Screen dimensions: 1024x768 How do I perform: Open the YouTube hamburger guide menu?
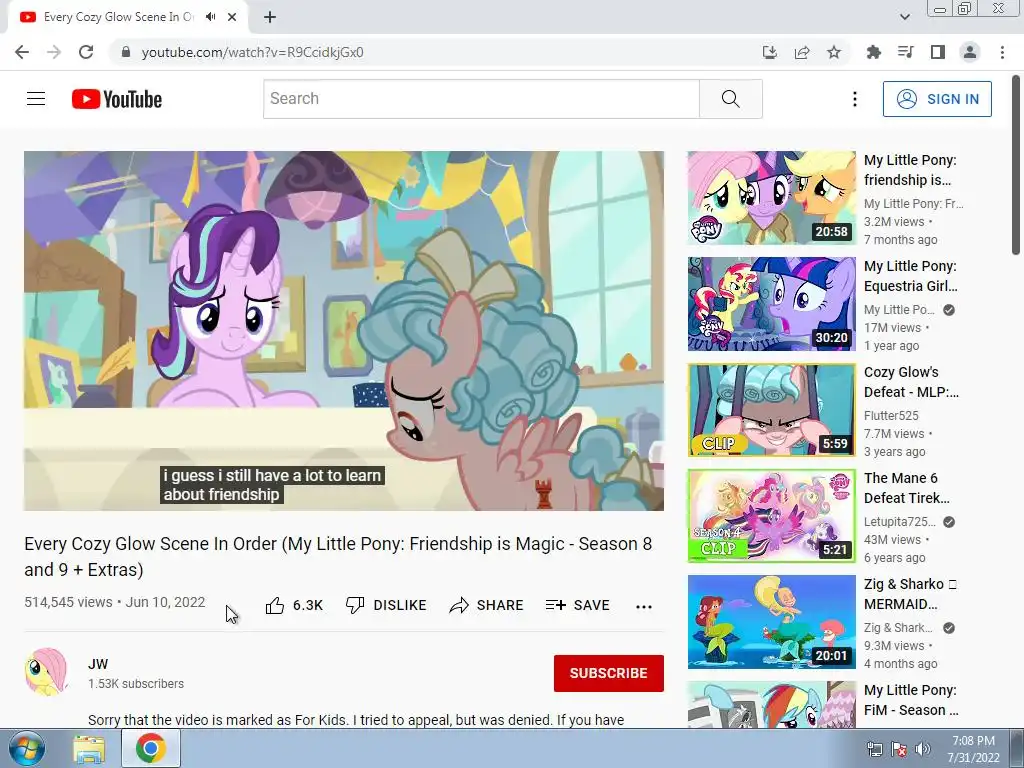[x=36, y=99]
